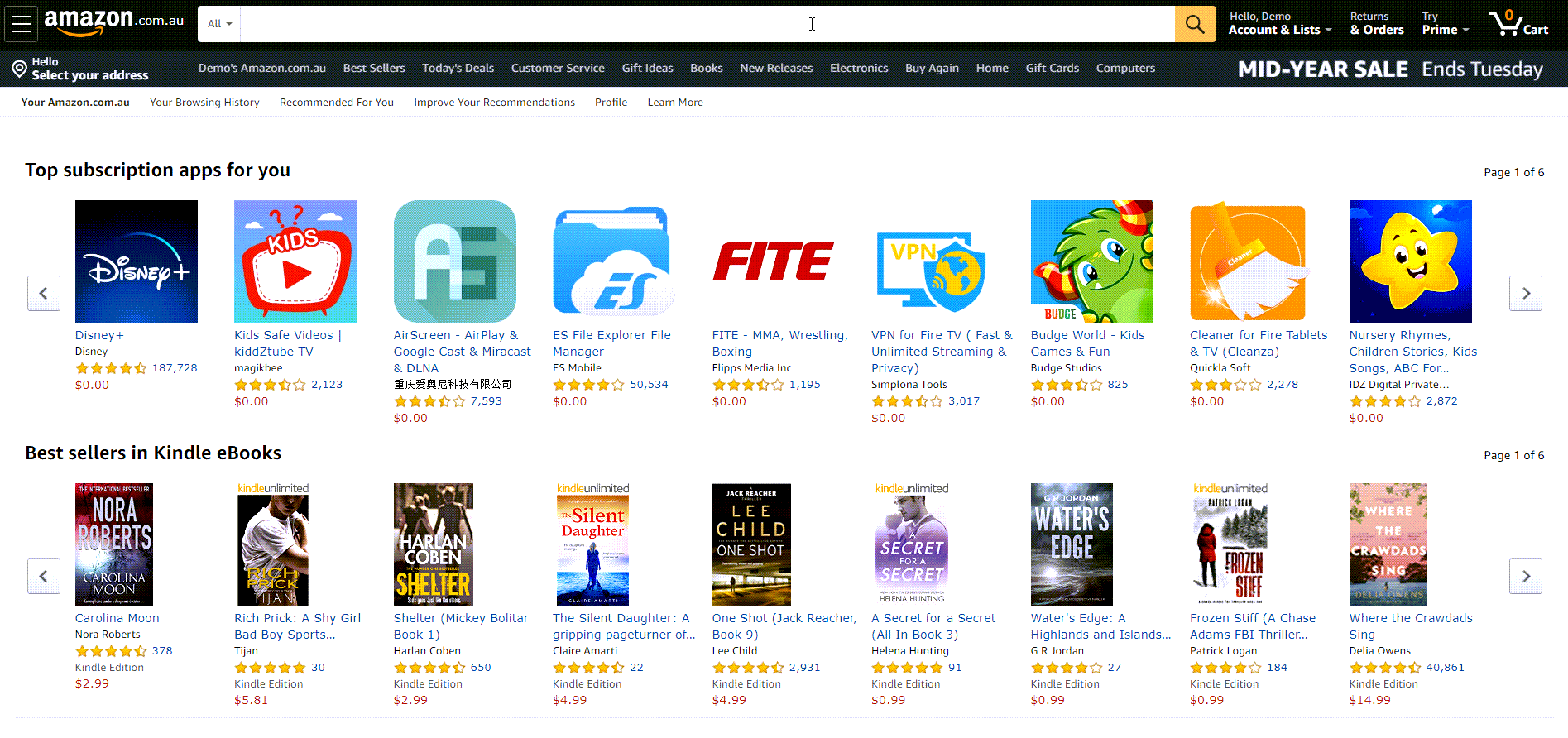Open the 40,861 reviews count
The image size is (1568, 738).
[1445, 668]
